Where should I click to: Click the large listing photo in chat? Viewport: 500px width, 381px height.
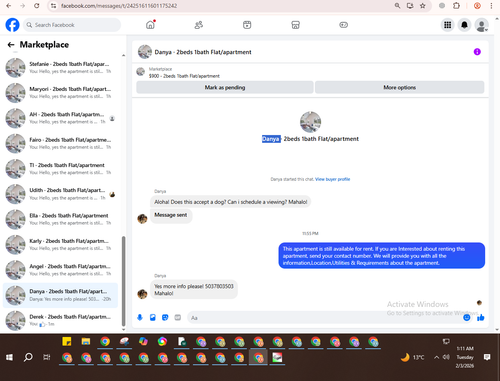point(310,122)
